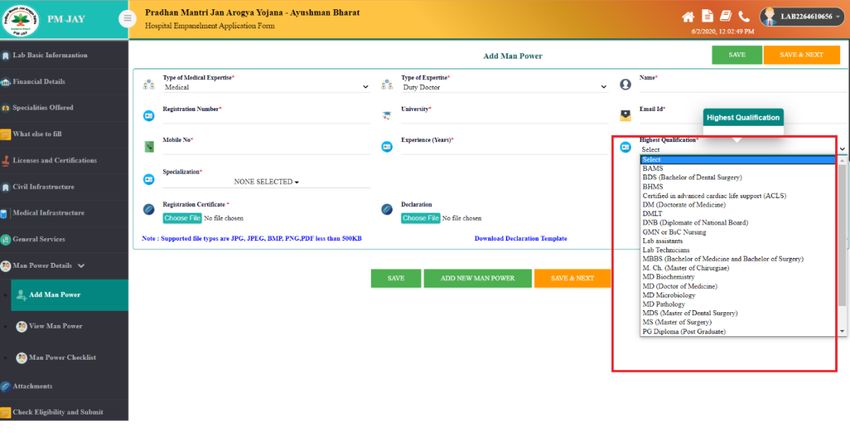Open Type of Expertise dropdown

[504, 87]
